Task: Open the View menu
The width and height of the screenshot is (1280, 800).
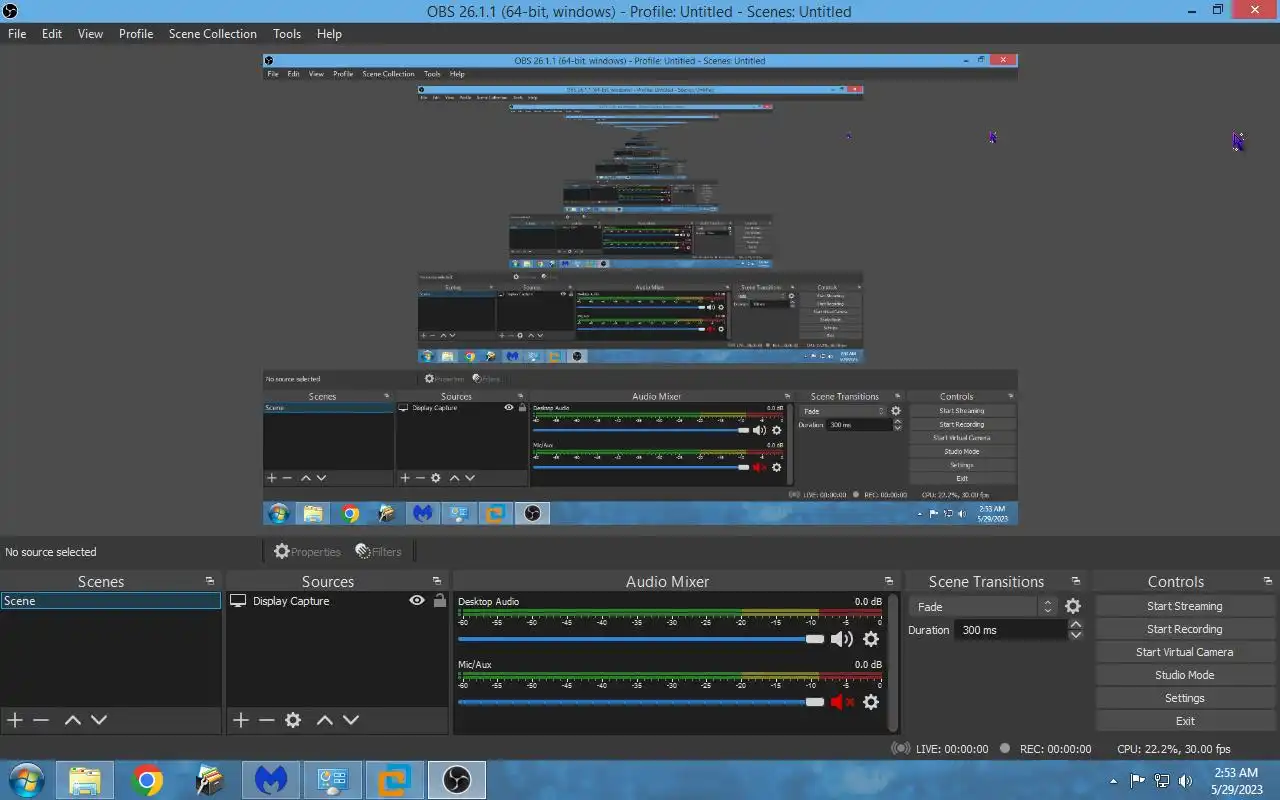Action: [x=90, y=33]
